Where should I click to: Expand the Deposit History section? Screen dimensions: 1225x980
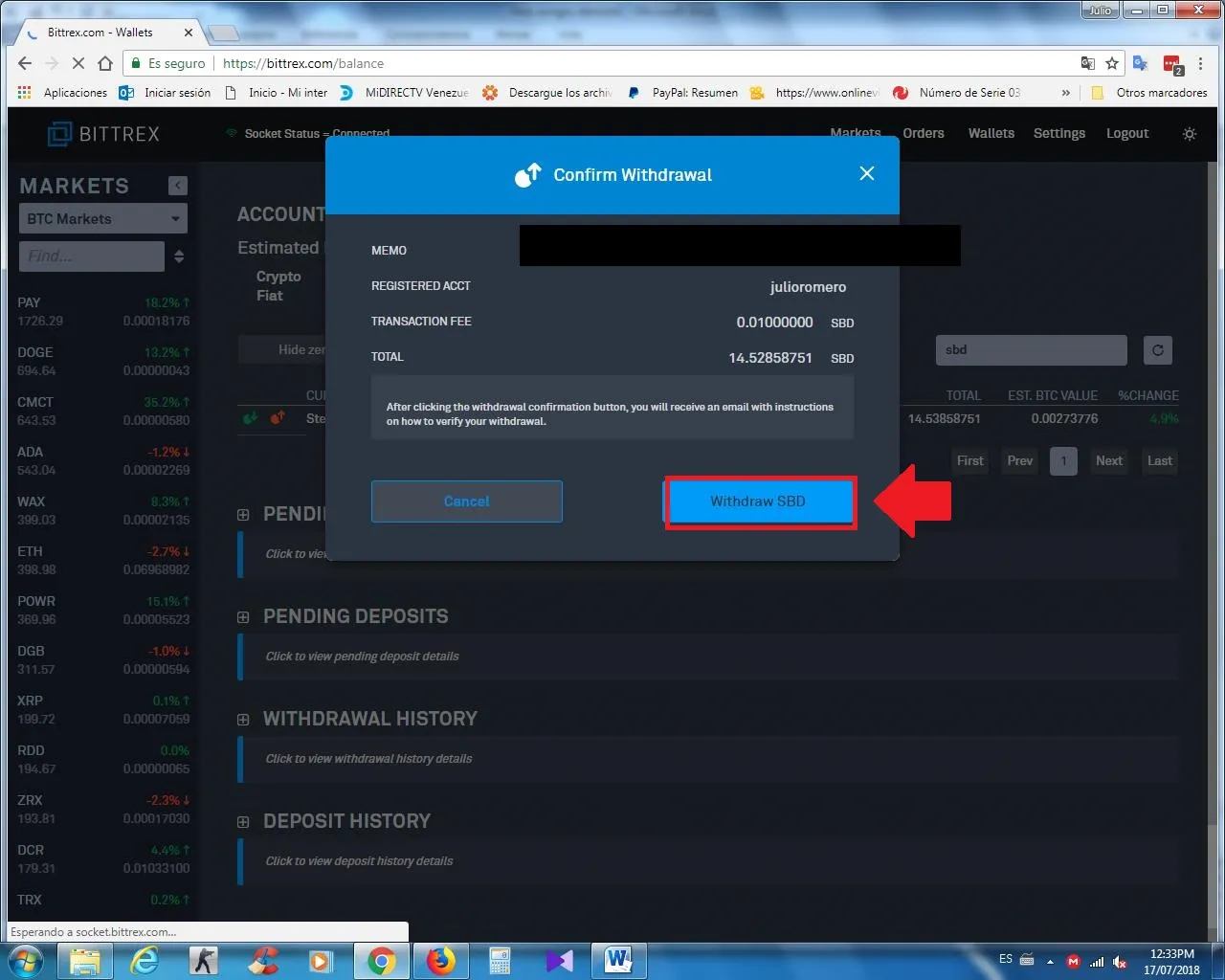(243, 822)
